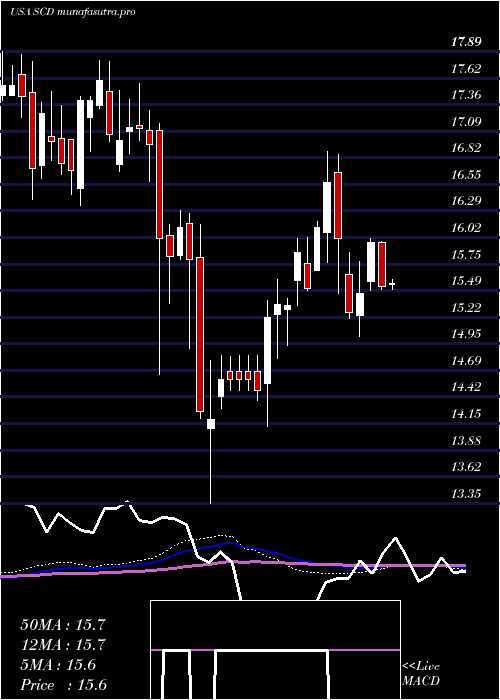
Task: Click the 16.55 price axis label
Action: (466, 175)
